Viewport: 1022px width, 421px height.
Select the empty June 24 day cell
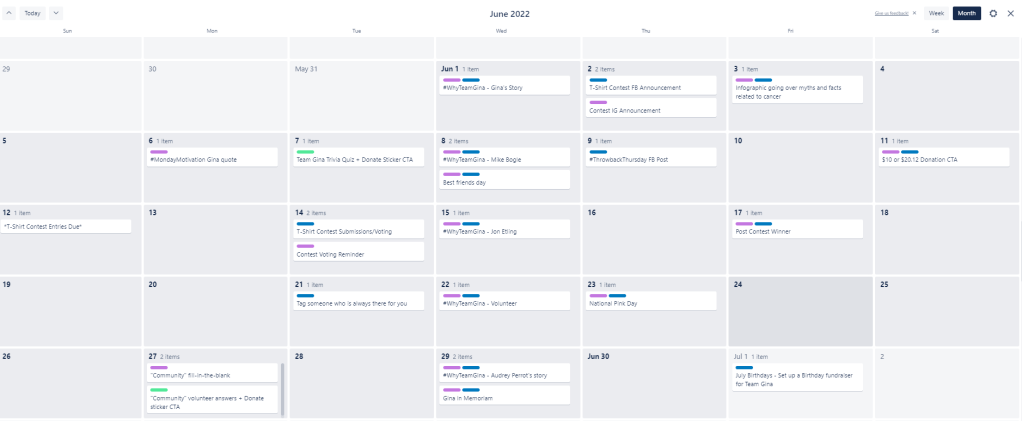tap(800, 320)
